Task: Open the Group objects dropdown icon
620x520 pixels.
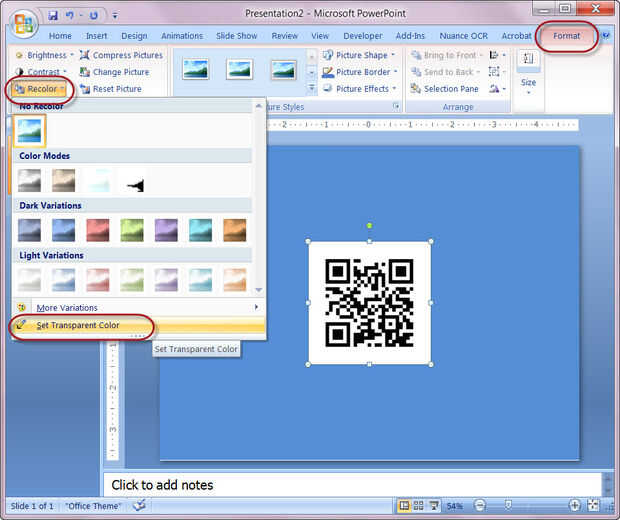Action: pos(497,72)
